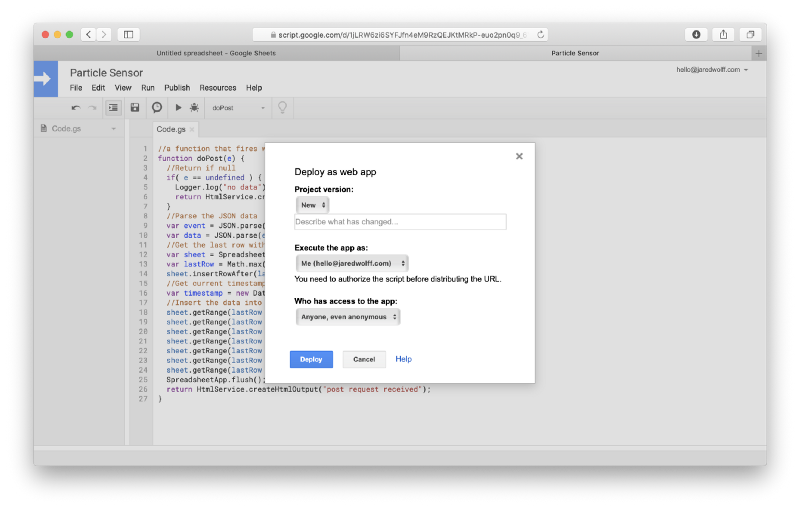The height and width of the screenshot is (510, 800).
Task: Open the Edit menu
Action: (x=98, y=88)
